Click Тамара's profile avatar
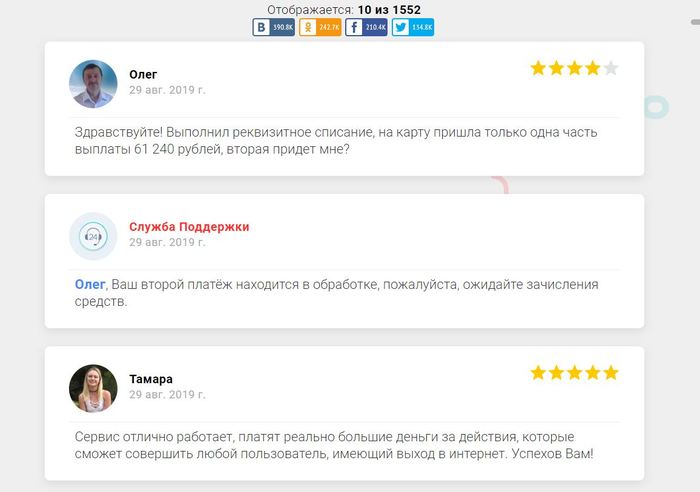700x492 pixels. [x=93, y=388]
